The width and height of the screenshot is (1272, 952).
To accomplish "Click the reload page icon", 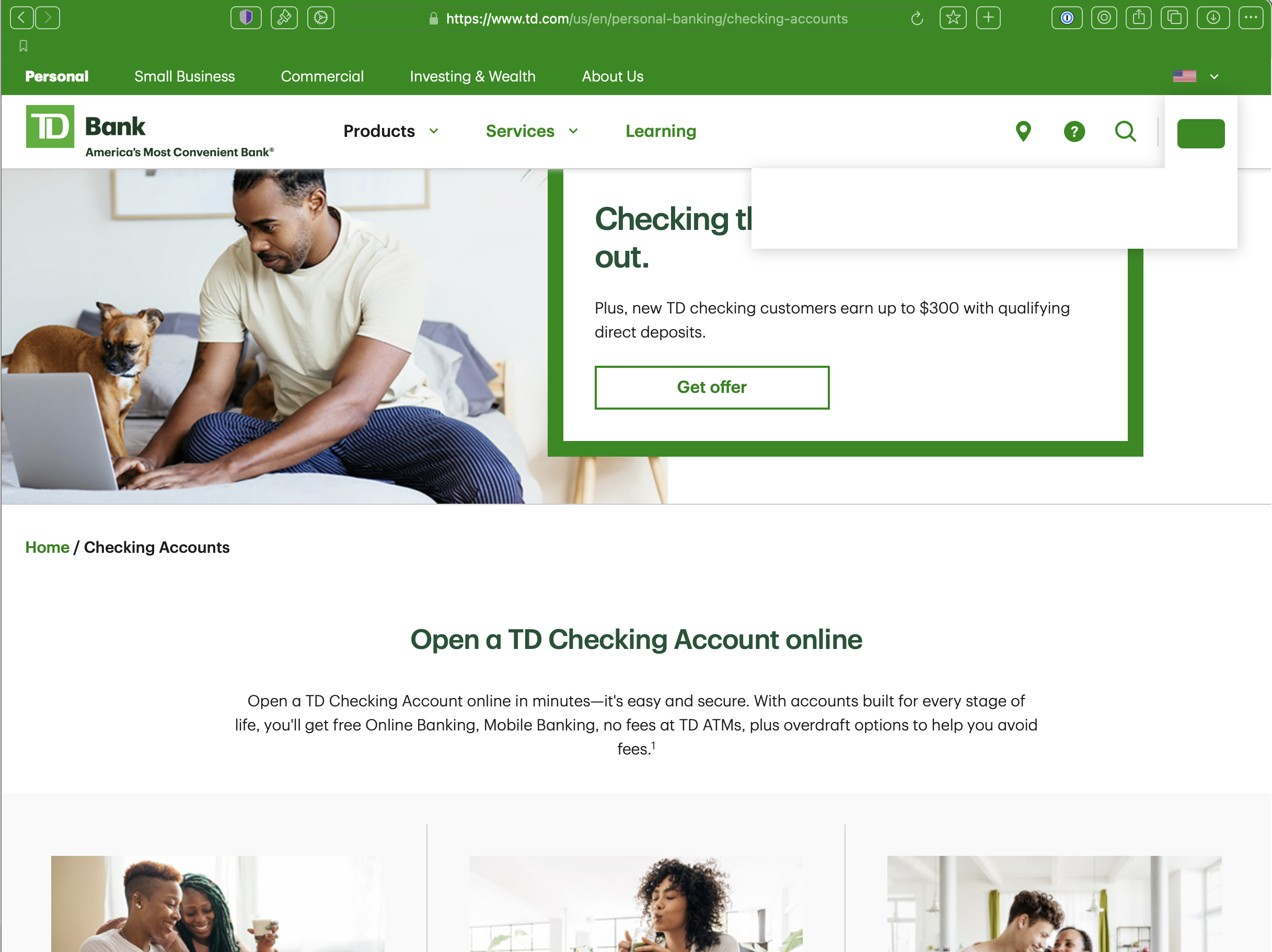I will click(x=917, y=18).
